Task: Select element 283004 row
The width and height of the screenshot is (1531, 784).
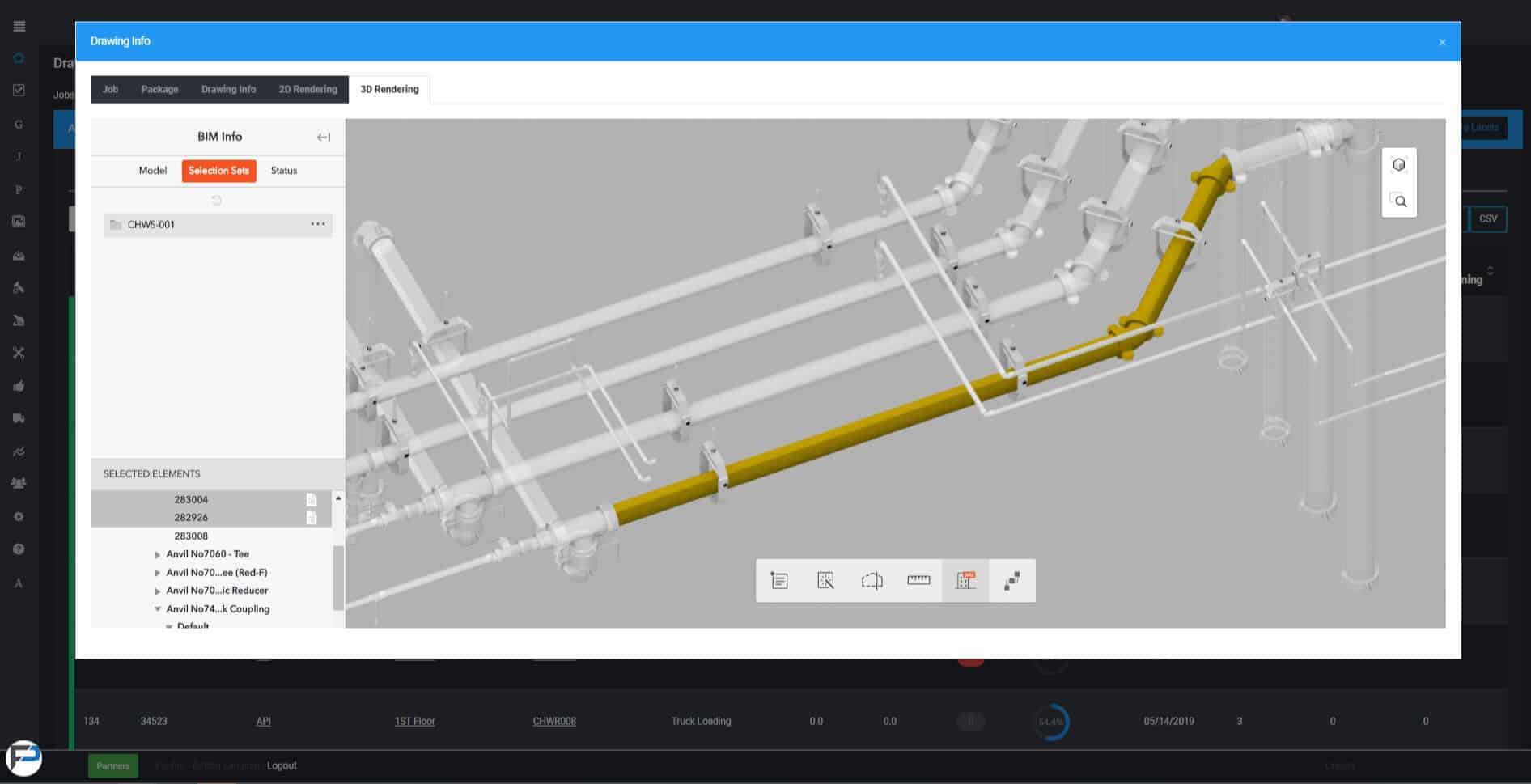Action: (211, 499)
